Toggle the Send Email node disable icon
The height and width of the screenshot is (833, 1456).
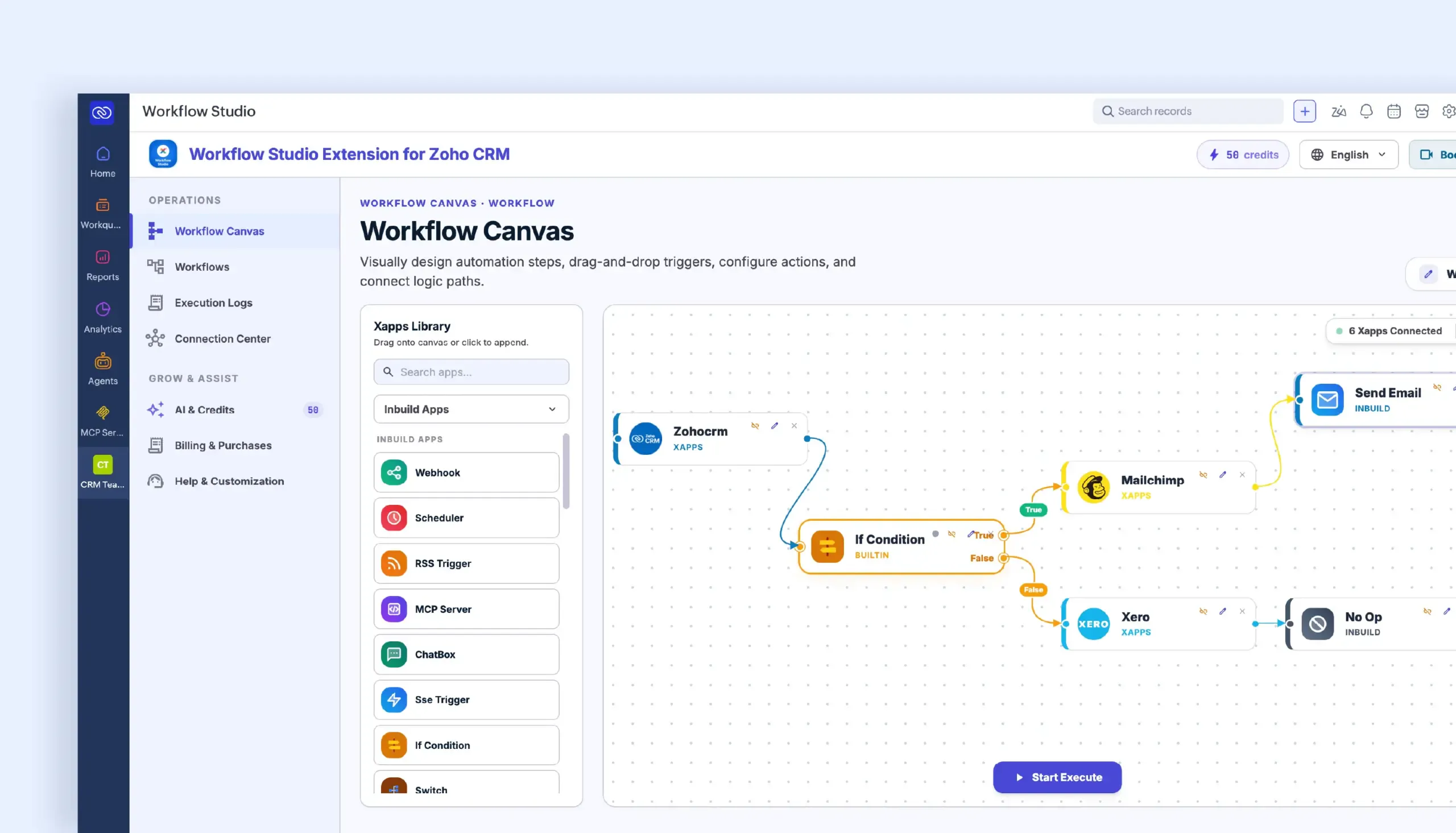click(1437, 387)
